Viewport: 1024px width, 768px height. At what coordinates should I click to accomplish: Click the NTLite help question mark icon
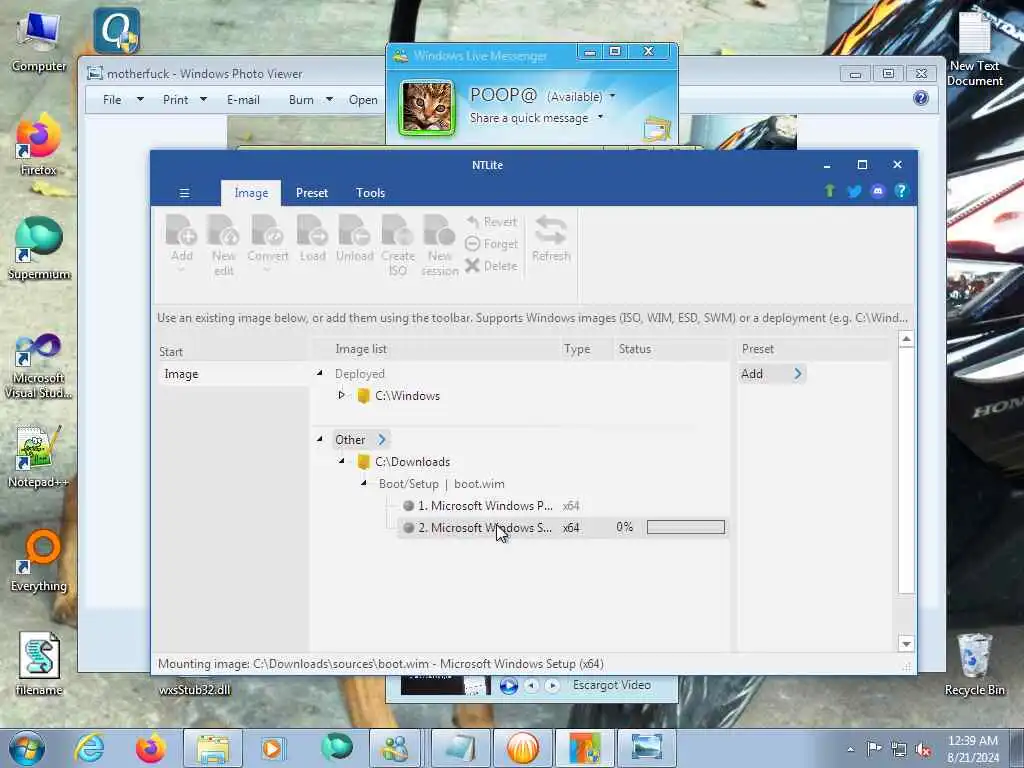pos(901,191)
